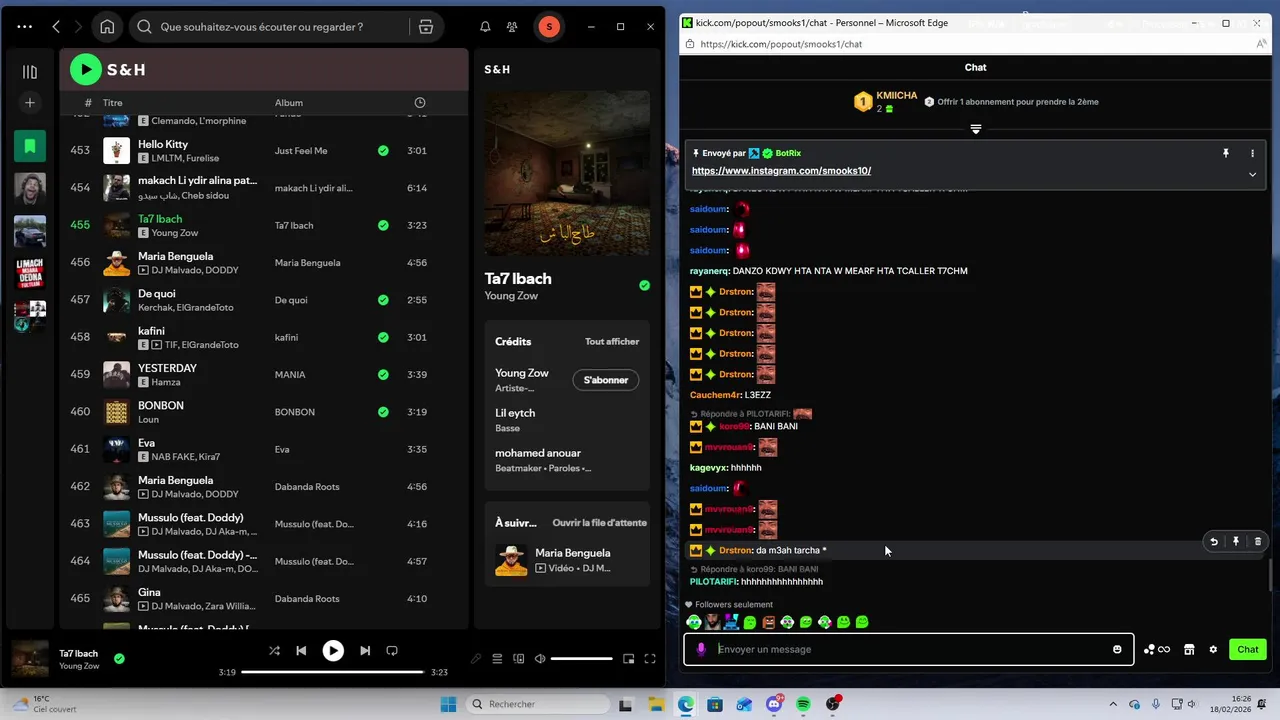Sort by Titre column header
The image size is (1280, 720).
pyautogui.click(x=112, y=103)
